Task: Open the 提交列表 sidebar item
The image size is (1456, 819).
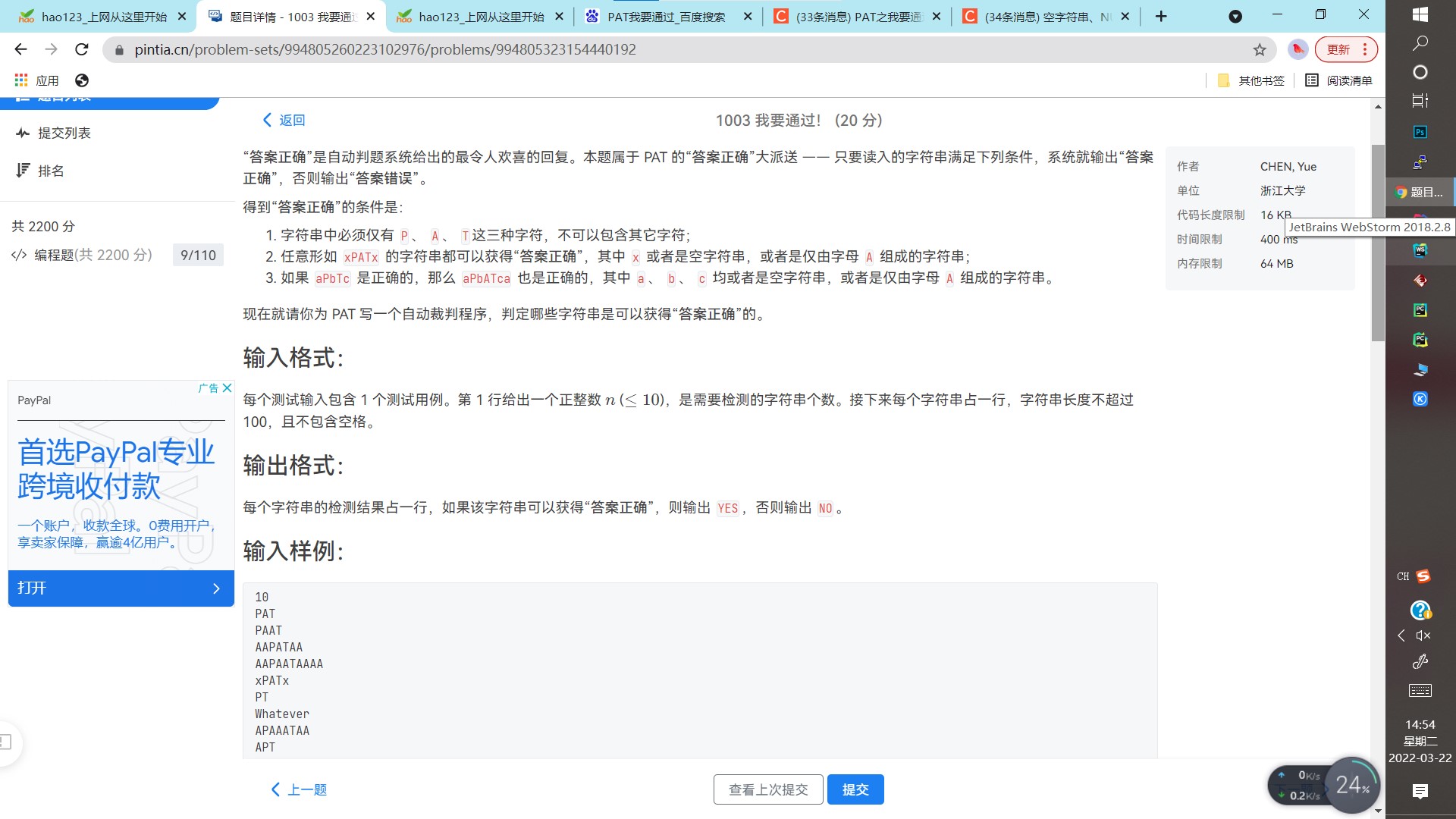Action: coord(64,133)
